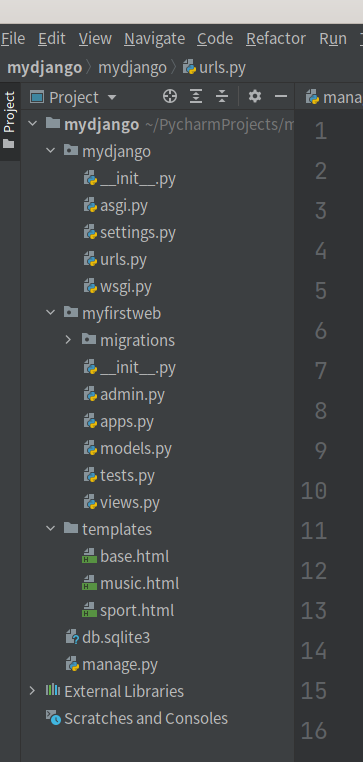Open the Project view dropdown arrow

pyautogui.click(x=112, y=97)
